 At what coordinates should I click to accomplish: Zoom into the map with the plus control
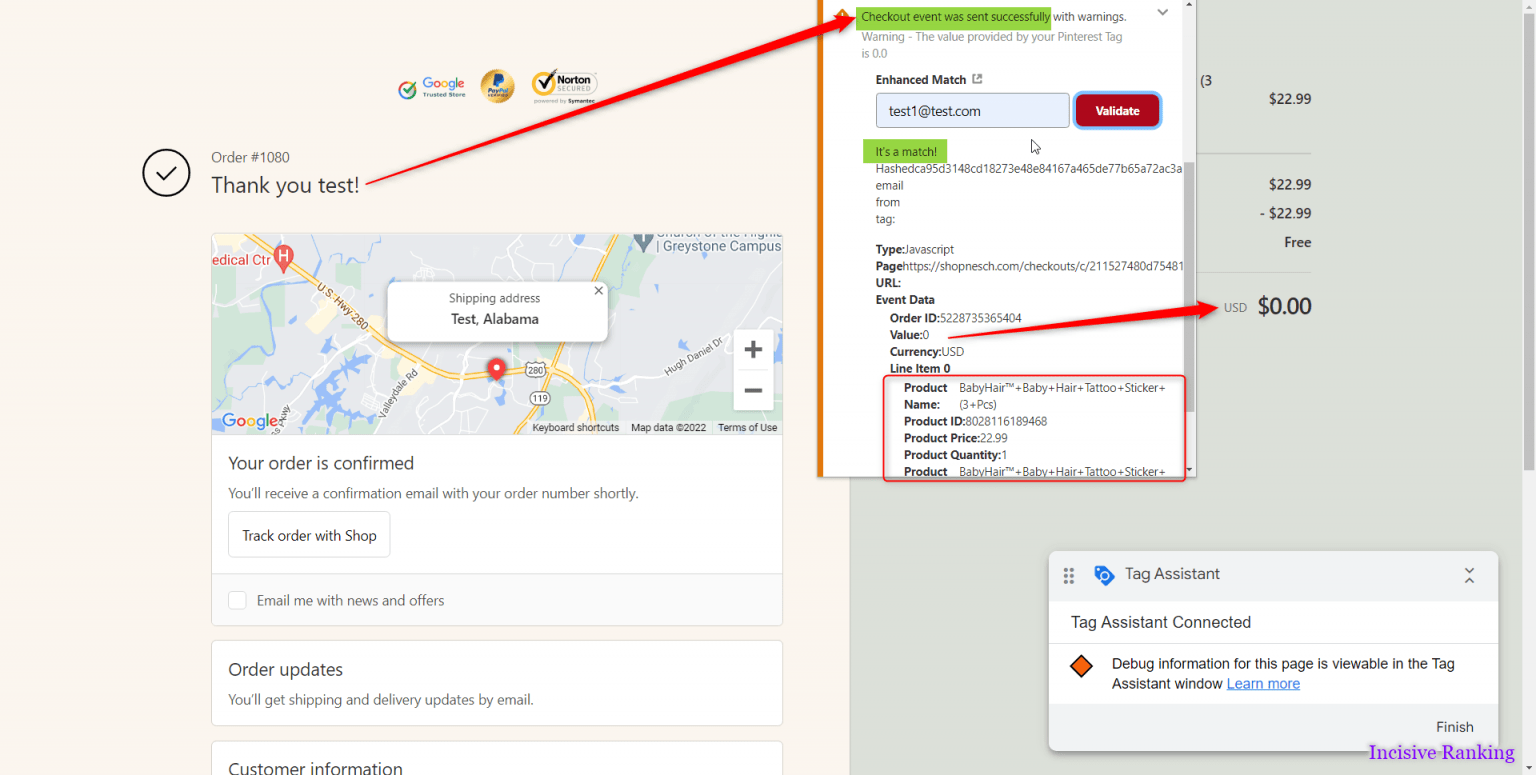[752, 349]
